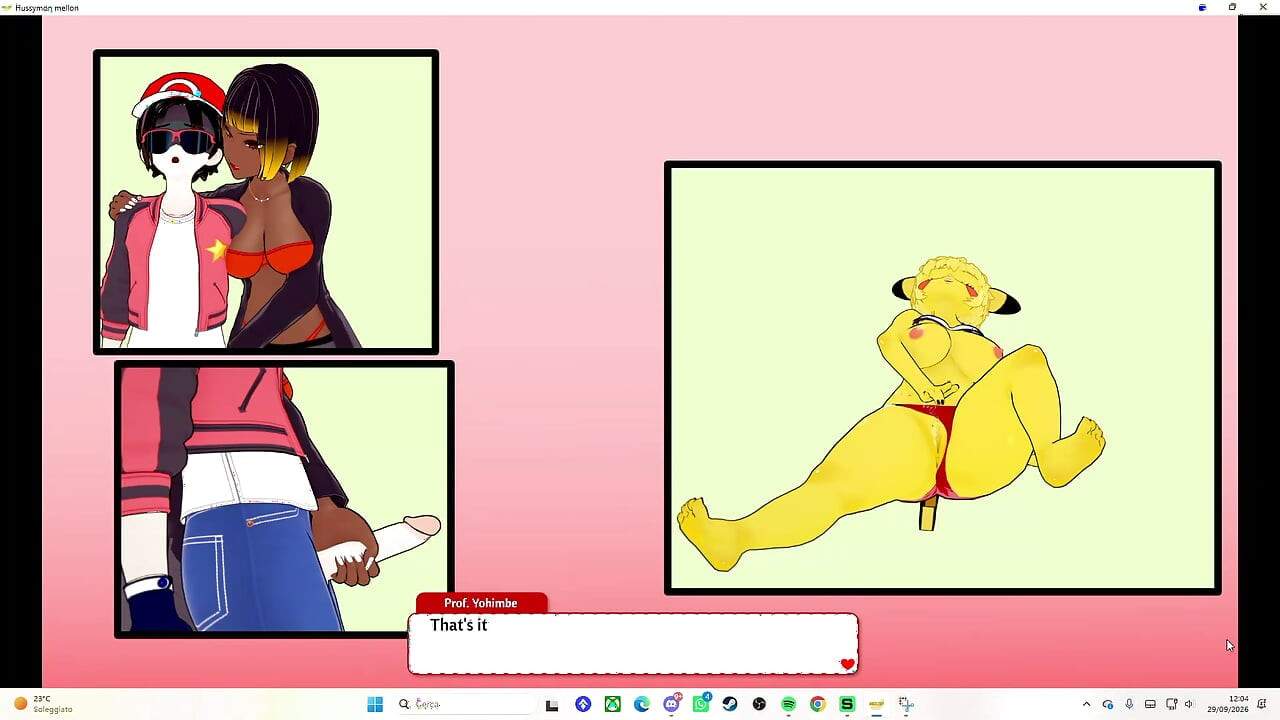The width and height of the screenshot is (1280, 720).
Task: Open OBS Studio from the taskbar
Action: point(759,704)
